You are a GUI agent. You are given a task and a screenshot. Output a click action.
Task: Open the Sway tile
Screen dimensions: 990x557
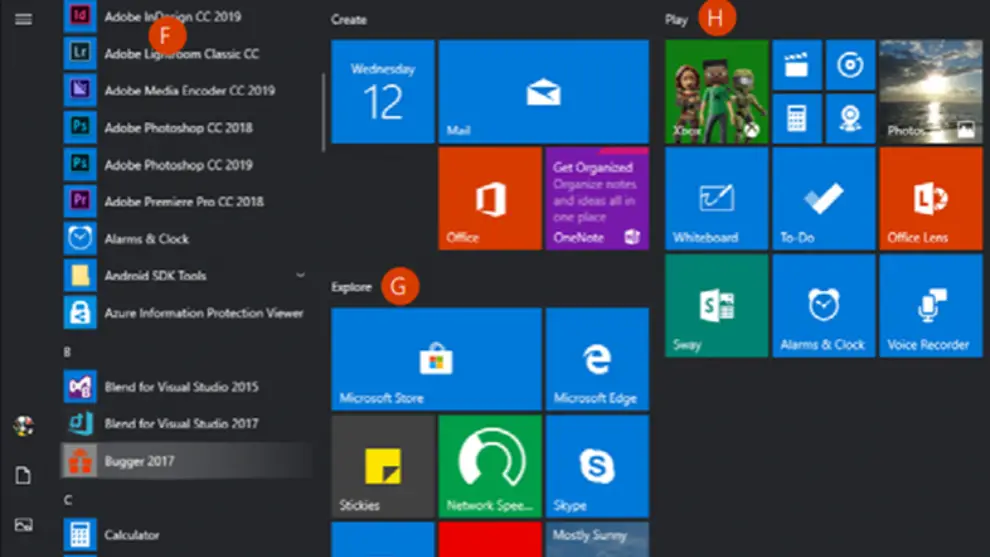(717, 306)
